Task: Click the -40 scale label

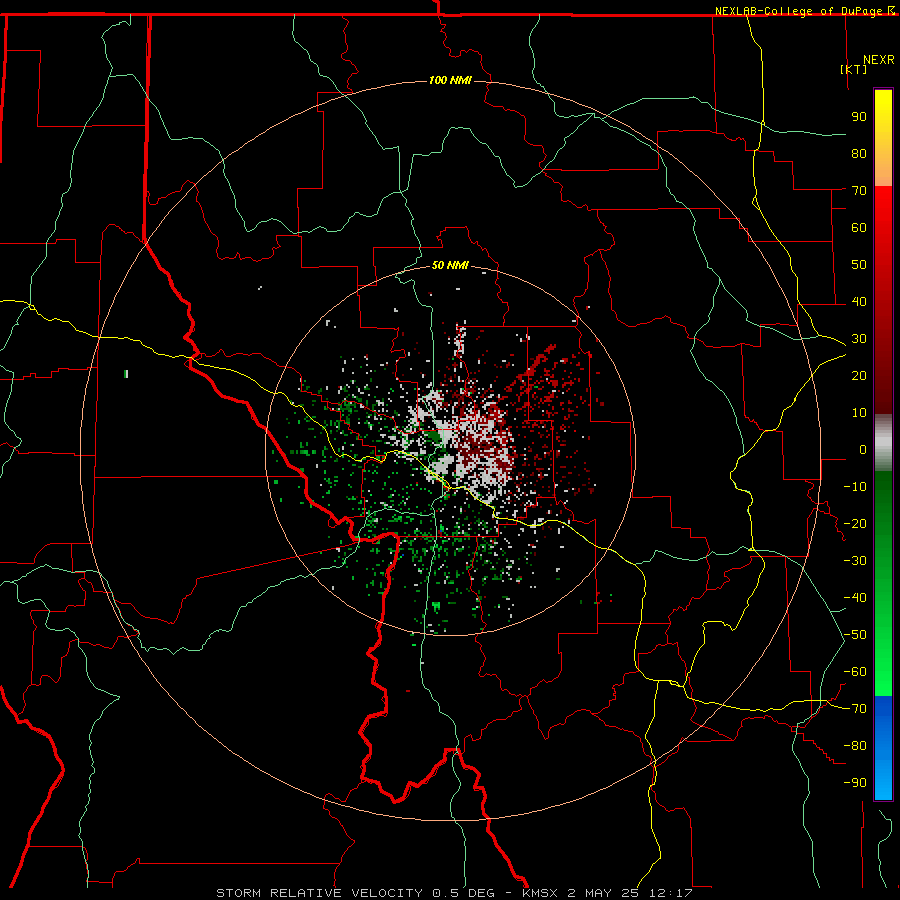Action: point(855,598)
